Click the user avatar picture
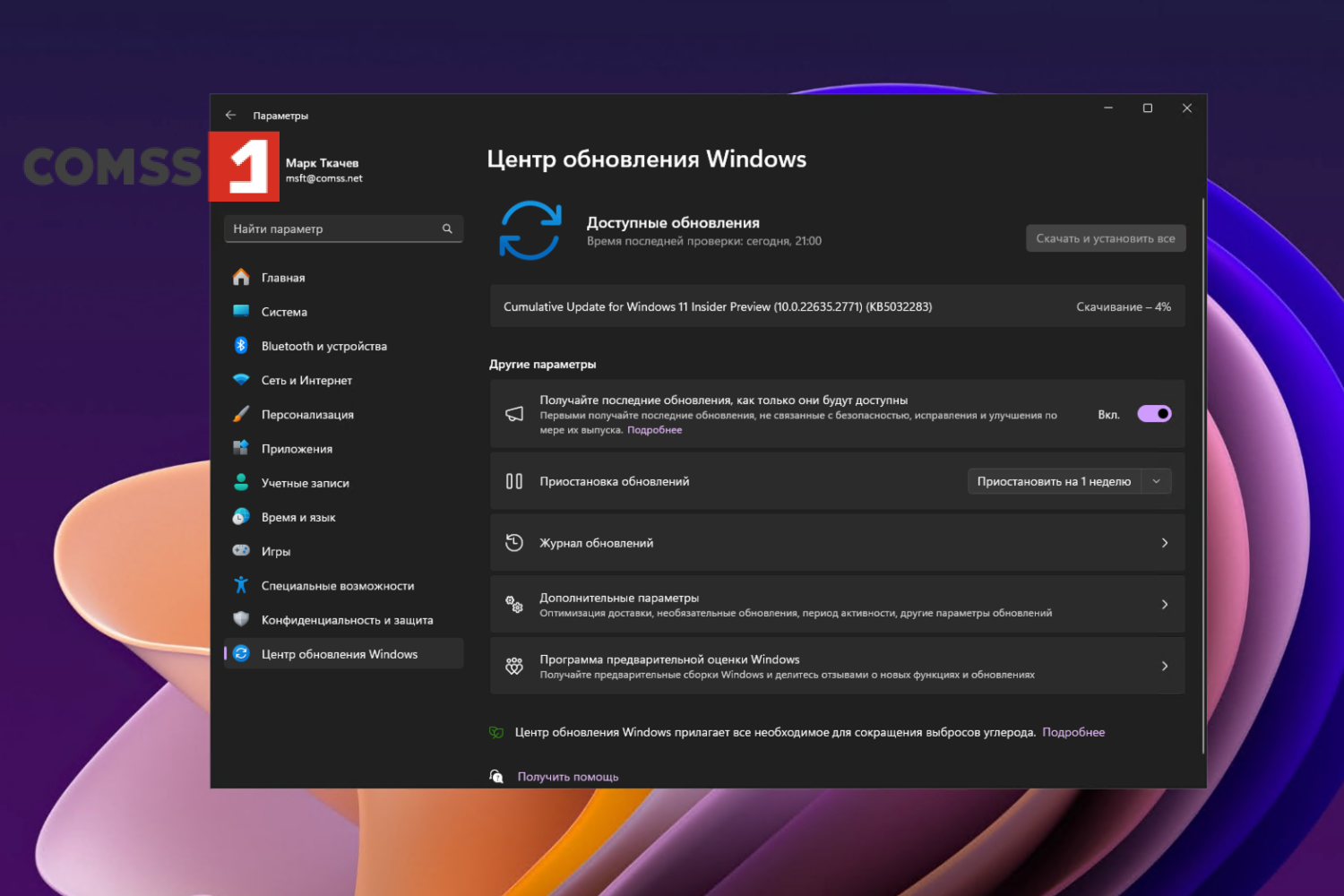 pos(244,167)
